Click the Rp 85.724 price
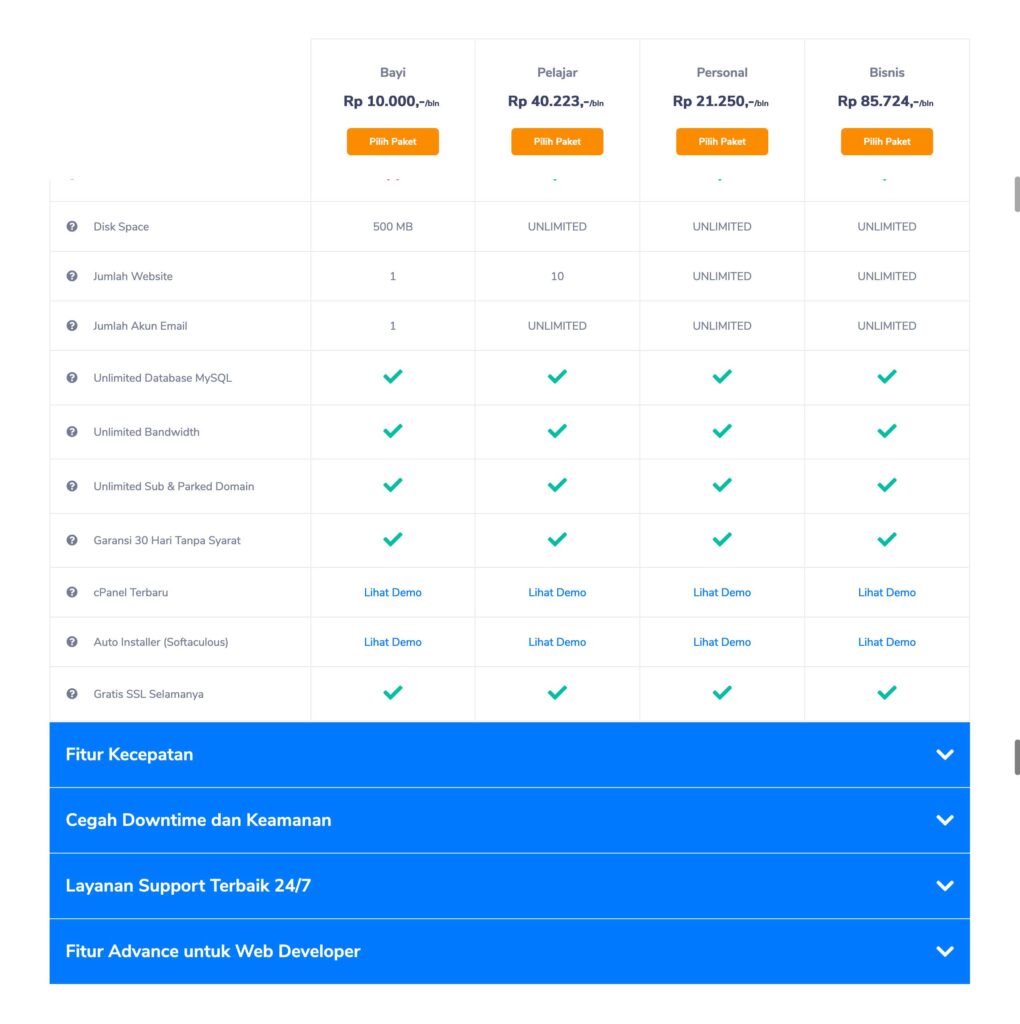1020x1024 pixels. click(885, 101)
